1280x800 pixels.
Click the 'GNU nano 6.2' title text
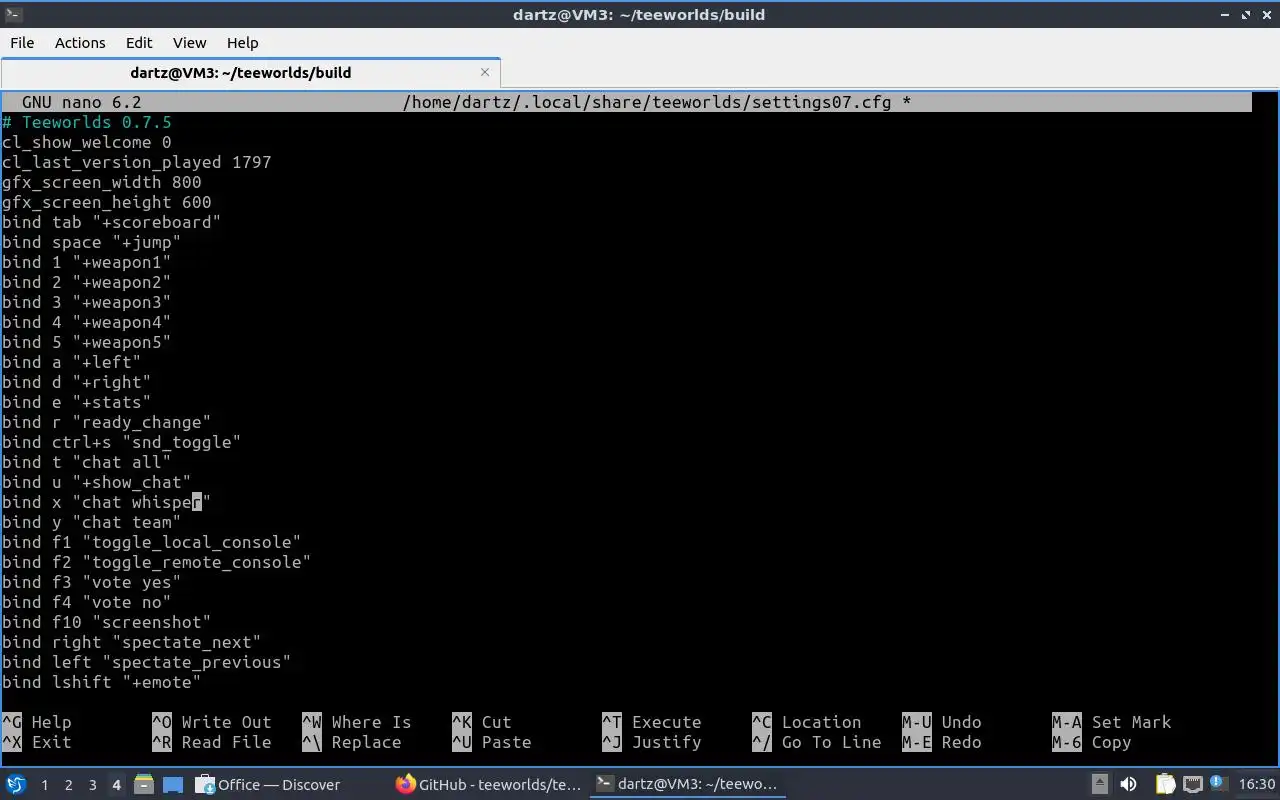click(82, 102)
